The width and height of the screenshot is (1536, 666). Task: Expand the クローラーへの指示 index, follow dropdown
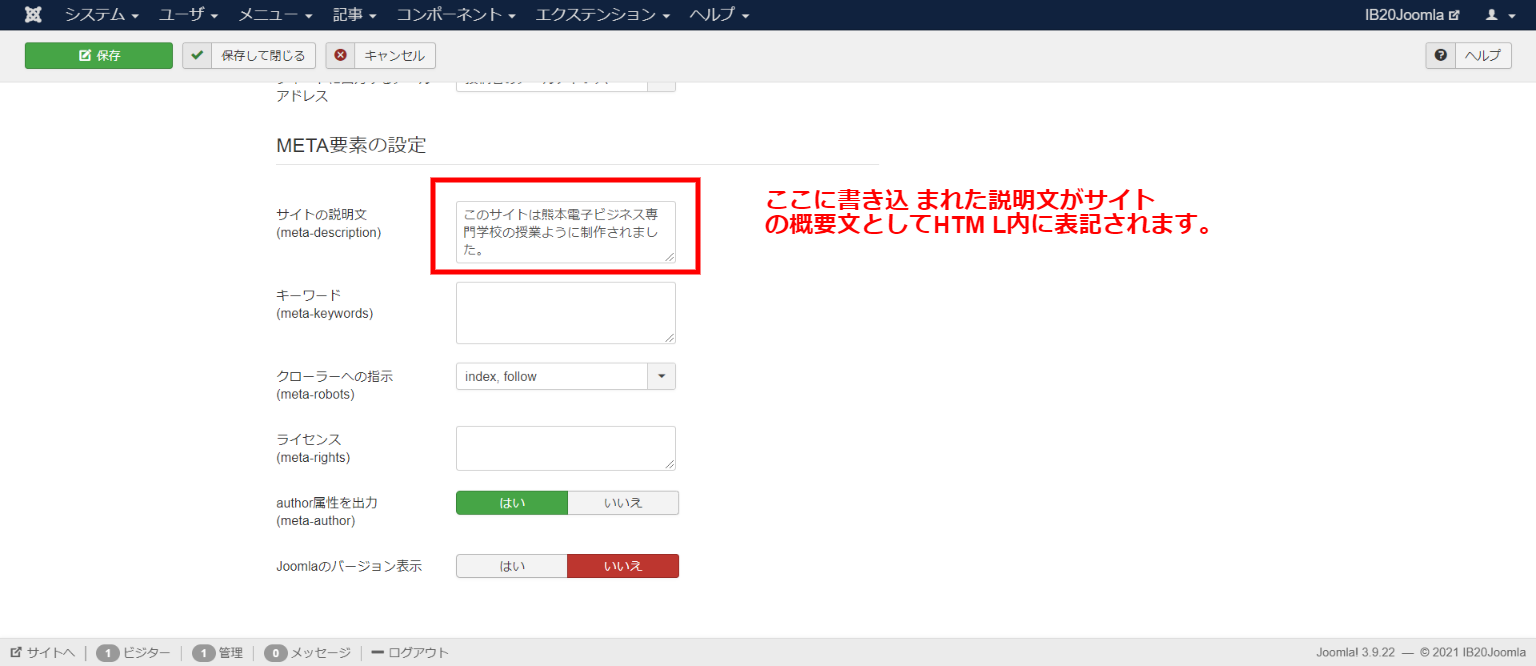click(661, 376)
